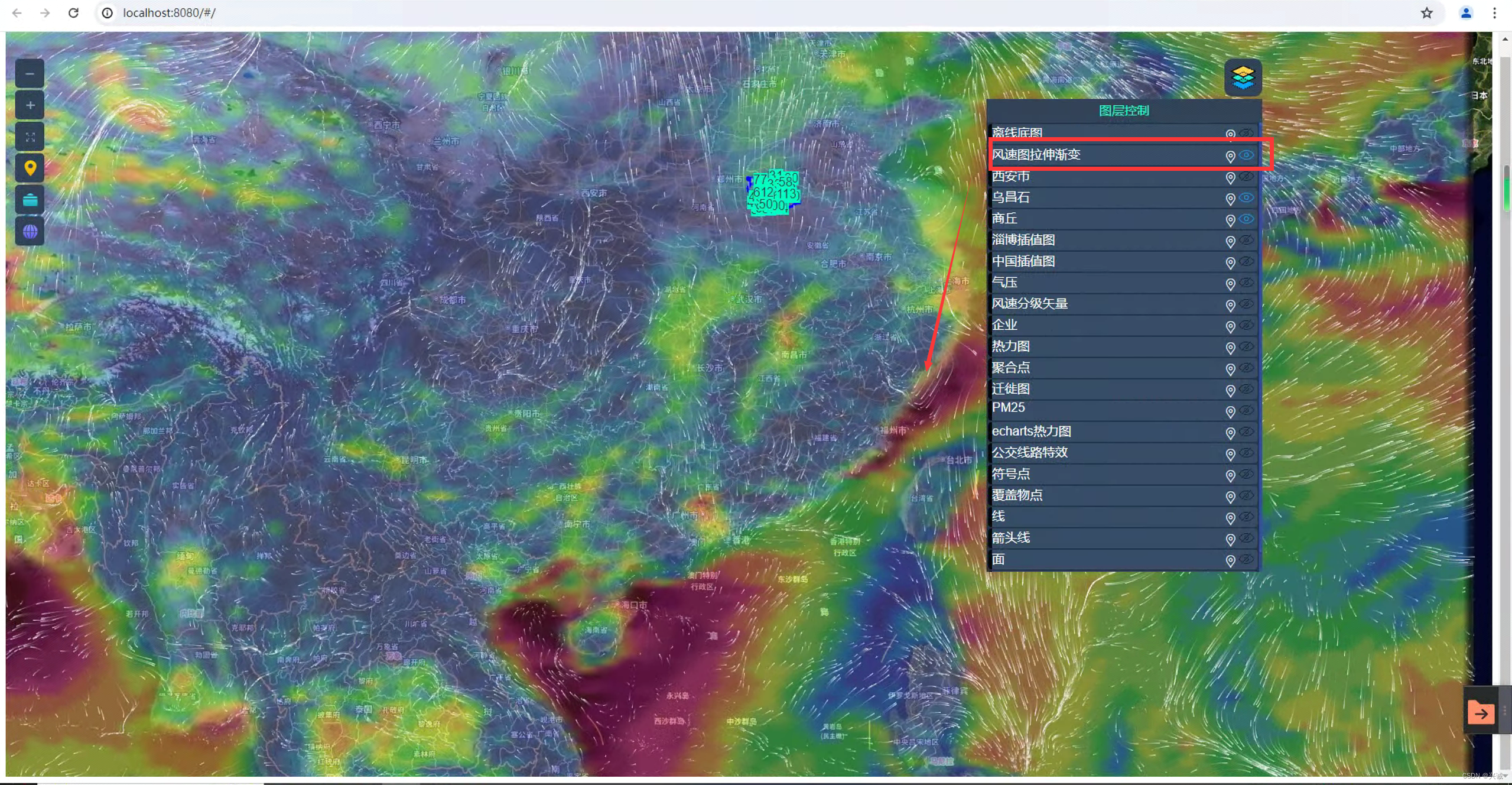Locate the 西安市 layer with pin icon
Screen dimensions: 1512x785
(1230, 177)
